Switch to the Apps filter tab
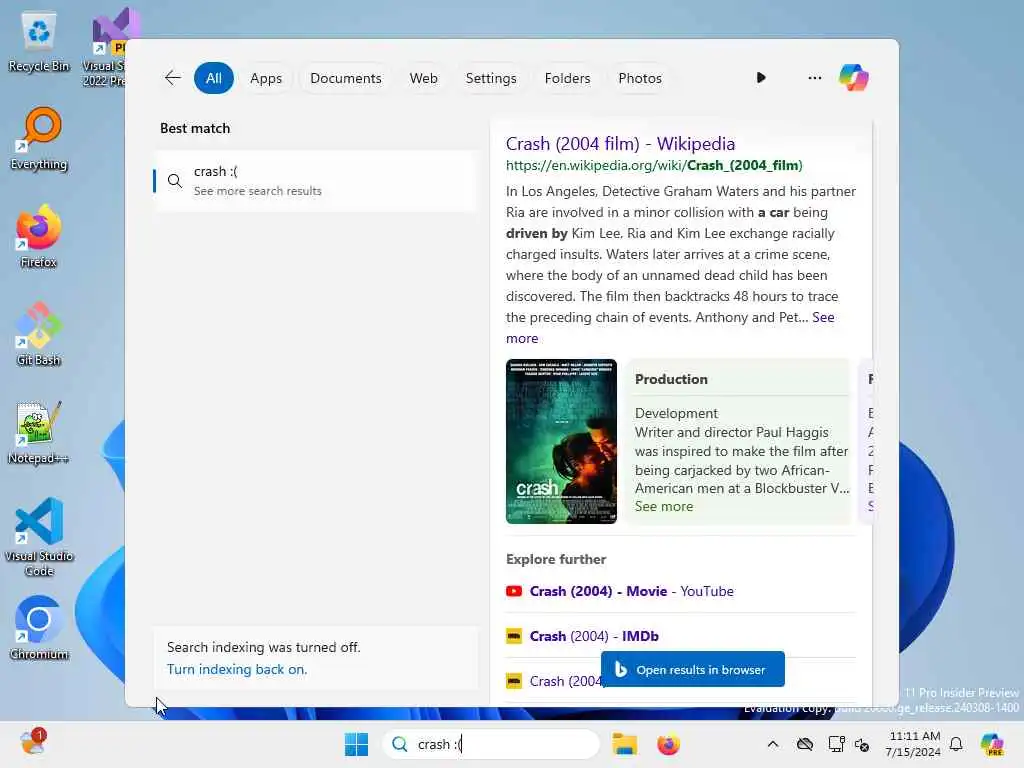1024x768 pixels. (x=266, y=78)
